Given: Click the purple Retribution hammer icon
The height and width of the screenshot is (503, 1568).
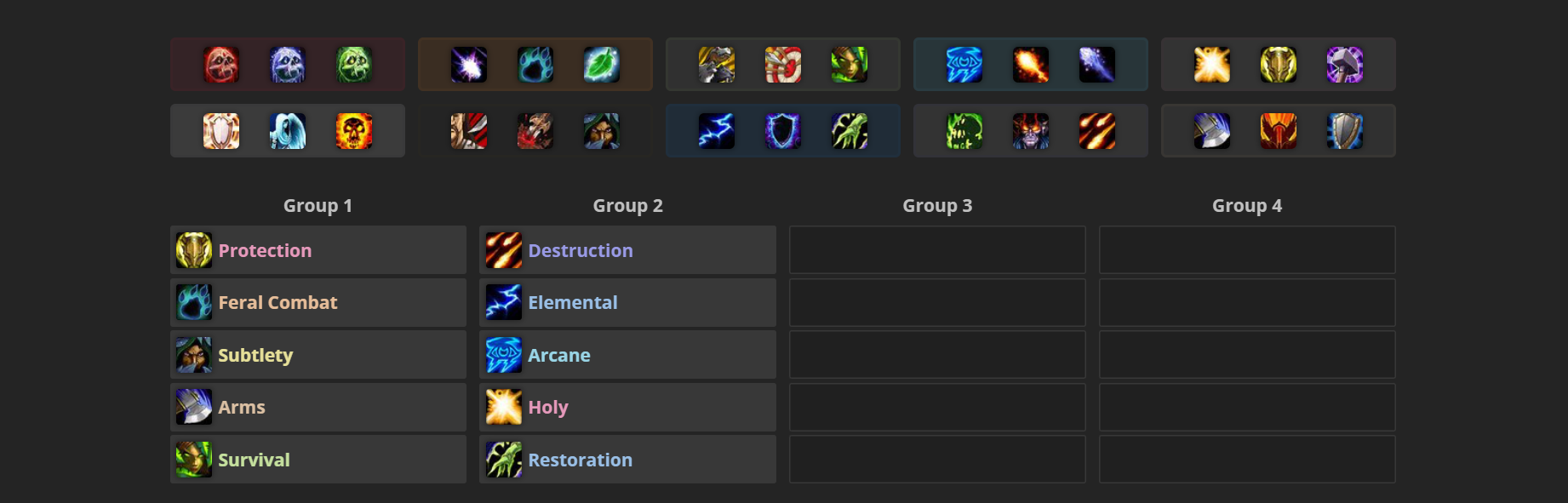Looking at the screenshot, I should coord(1343,64).
